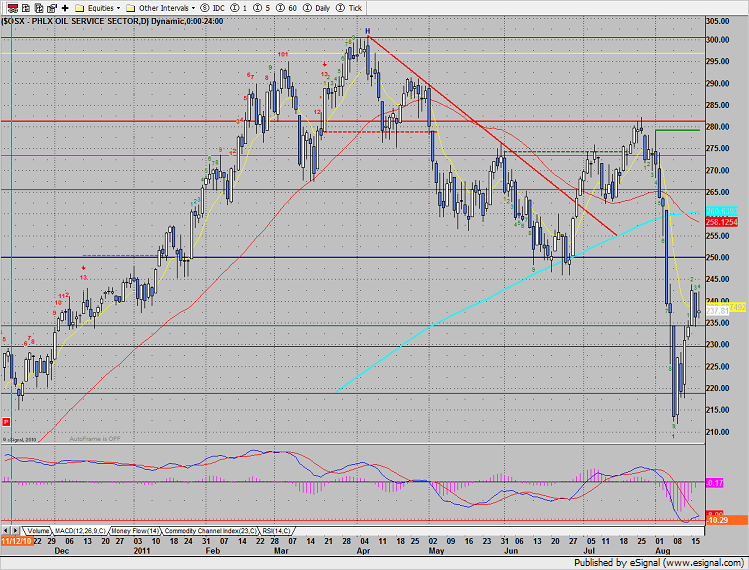Switch to the Daily interval
The width and height of the screenshot is (749, 570).
[x=317, y=8]
